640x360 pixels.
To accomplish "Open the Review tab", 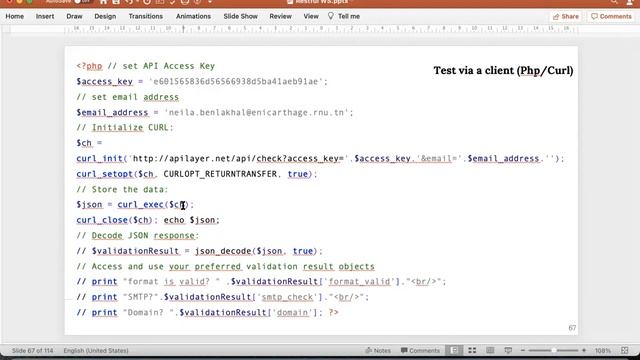I will [x=280, y=16].
